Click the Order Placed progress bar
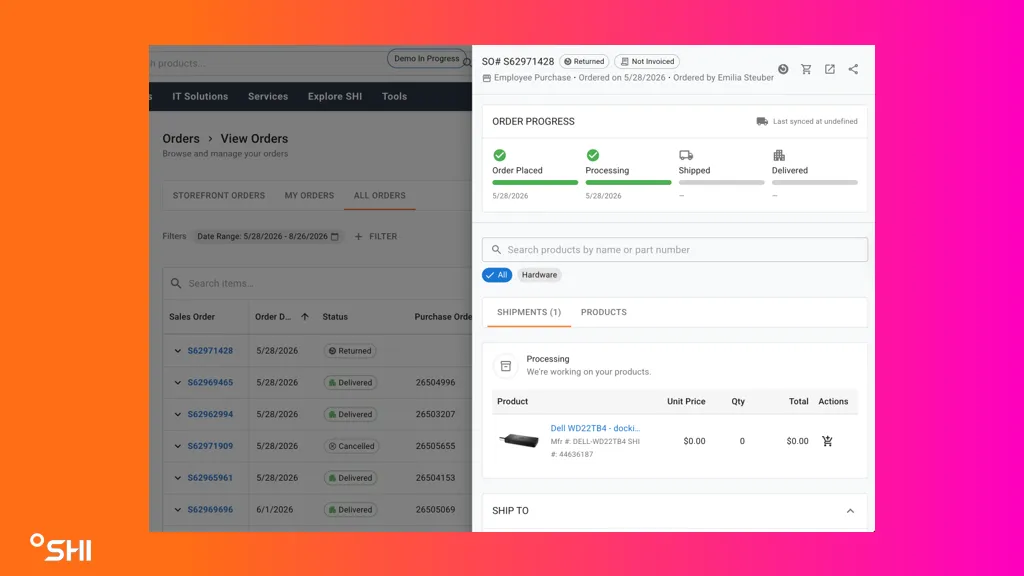This screenshot has width=1024, height=576. click(x=535, y=183)
